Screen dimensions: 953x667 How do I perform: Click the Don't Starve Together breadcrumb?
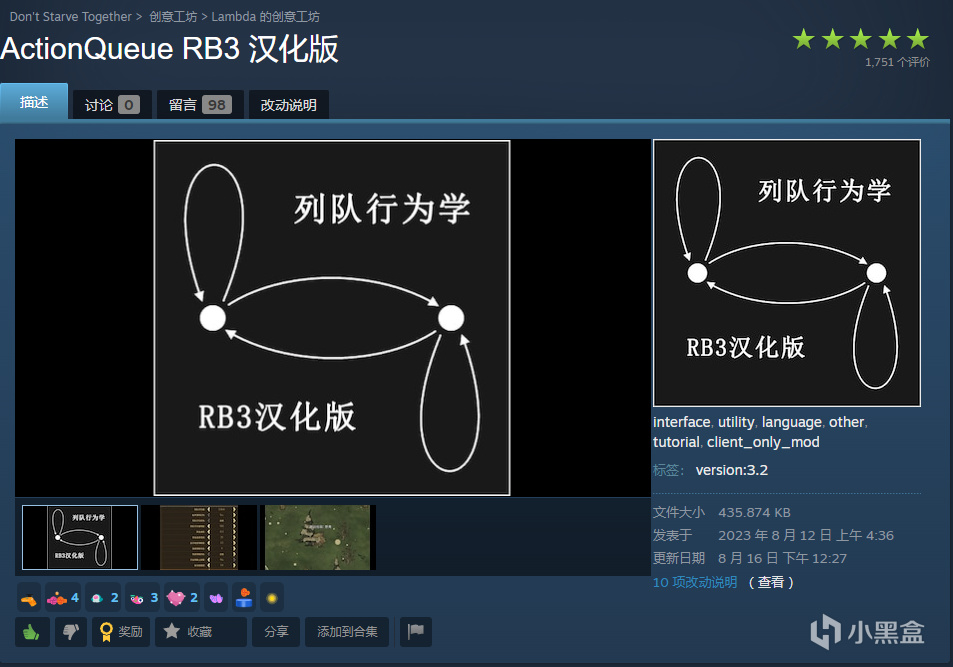71,17
